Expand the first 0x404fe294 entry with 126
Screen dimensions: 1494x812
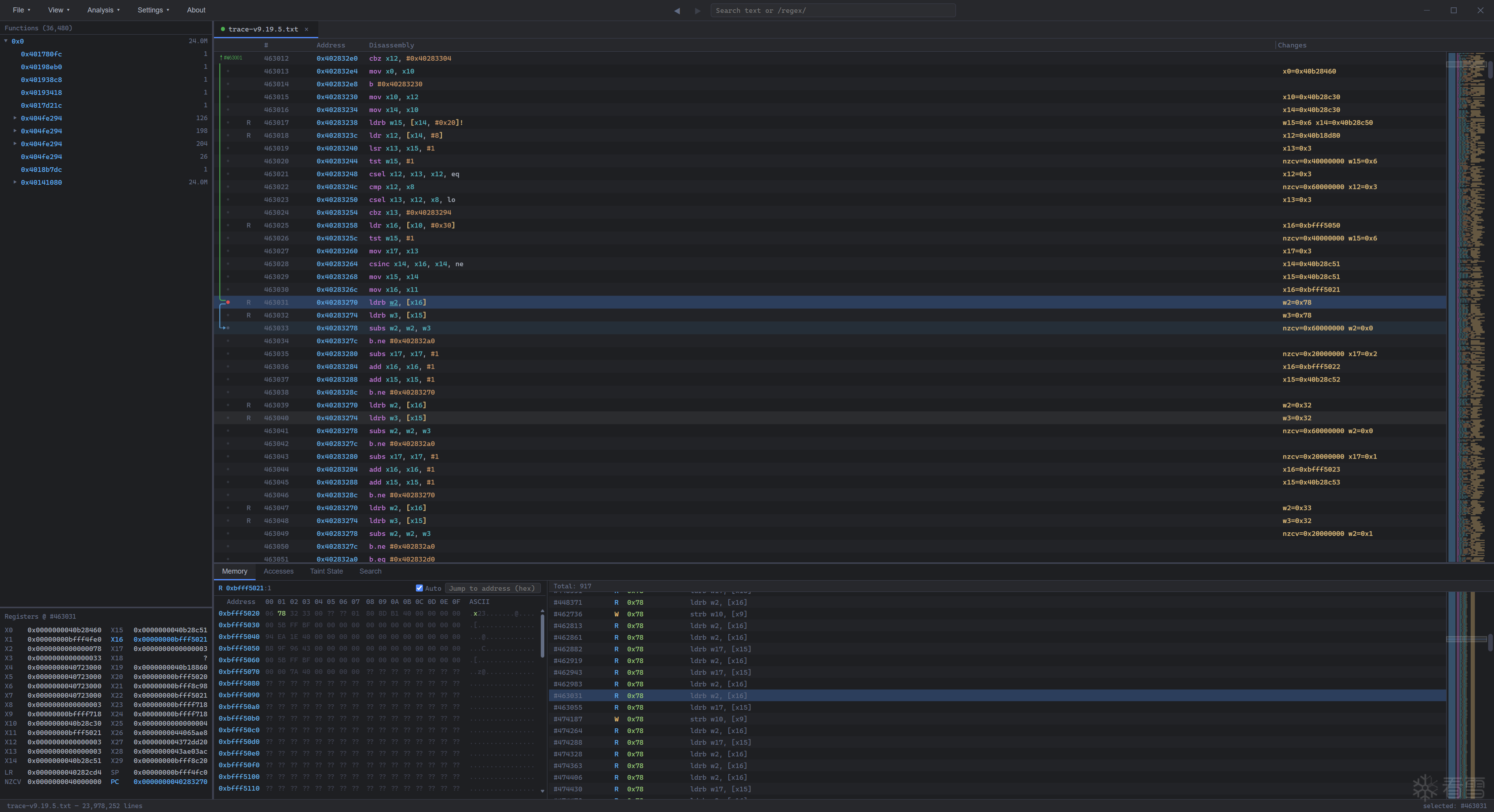tap(15, 118)
